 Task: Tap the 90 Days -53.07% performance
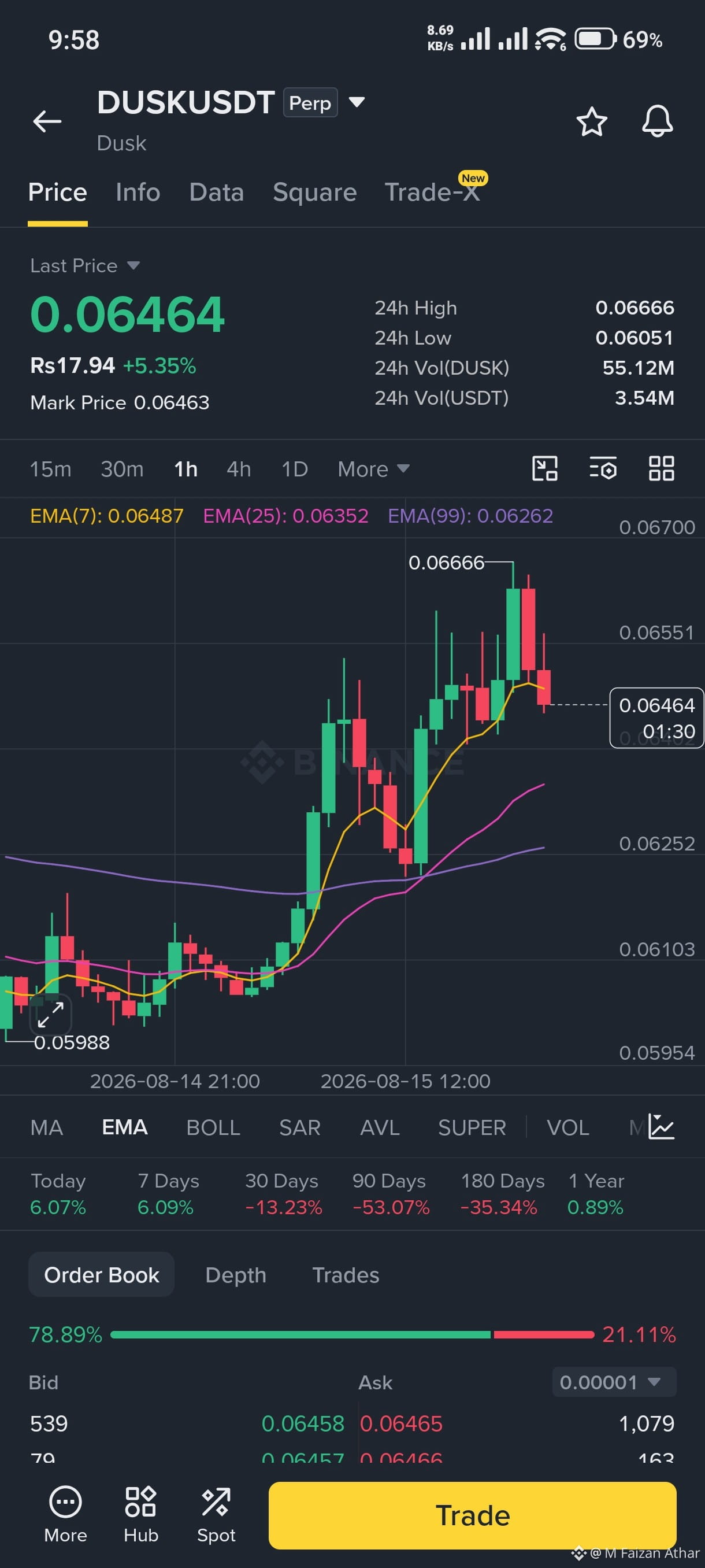coord(391,1194)
